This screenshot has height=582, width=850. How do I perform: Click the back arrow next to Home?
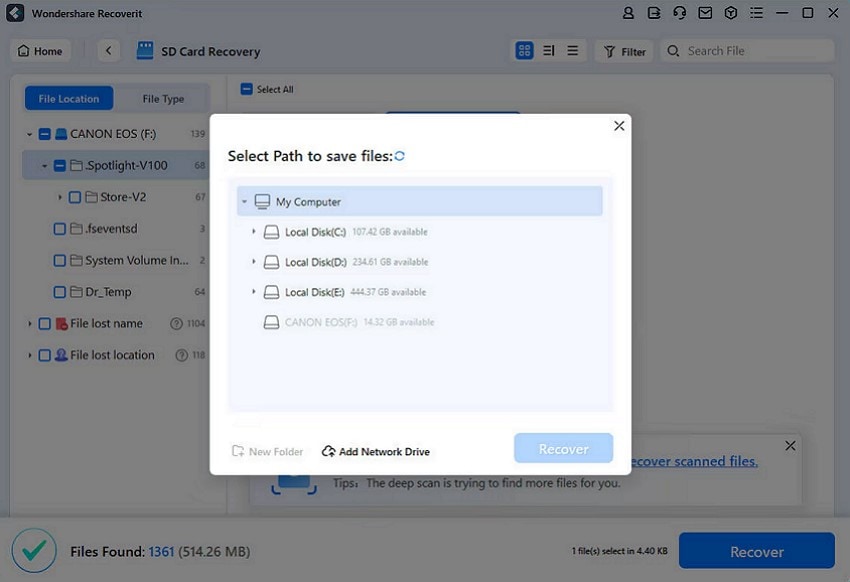click(x=108, y=51)
